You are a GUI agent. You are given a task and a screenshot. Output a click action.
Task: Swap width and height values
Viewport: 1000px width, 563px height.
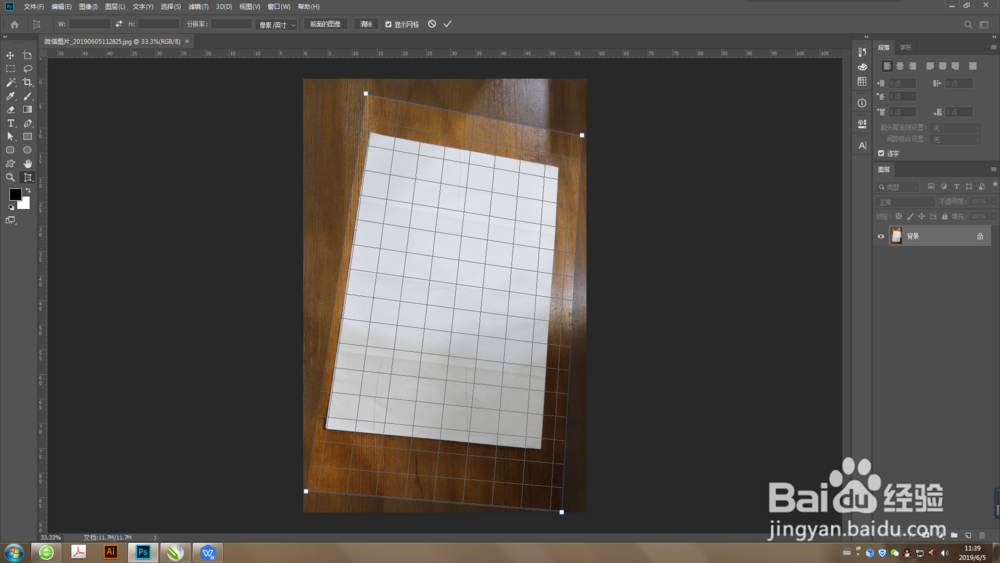pos(119,24)
